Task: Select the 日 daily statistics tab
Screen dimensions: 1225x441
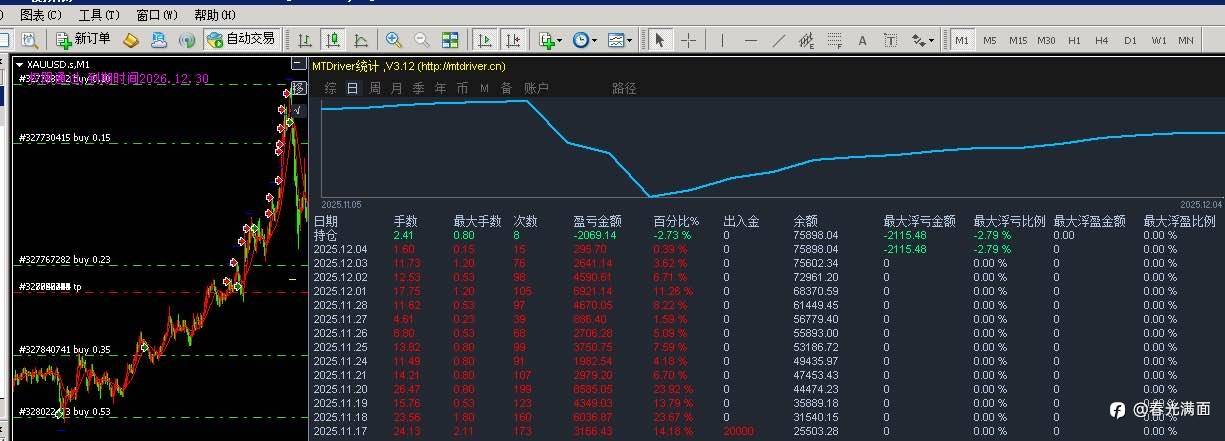Action: click(352, 88)
